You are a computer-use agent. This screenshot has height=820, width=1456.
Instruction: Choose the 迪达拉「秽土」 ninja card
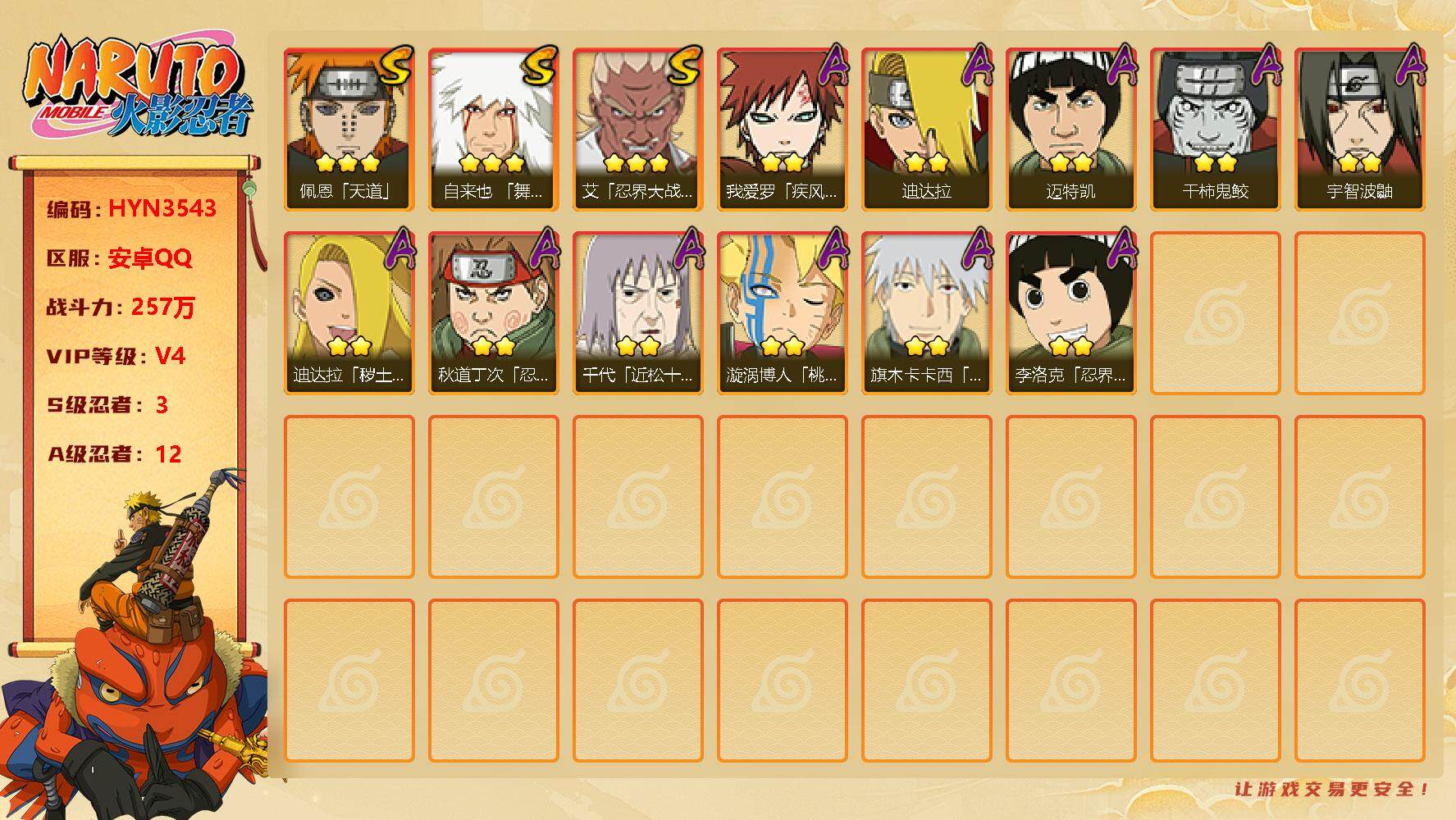click(349, 312)
